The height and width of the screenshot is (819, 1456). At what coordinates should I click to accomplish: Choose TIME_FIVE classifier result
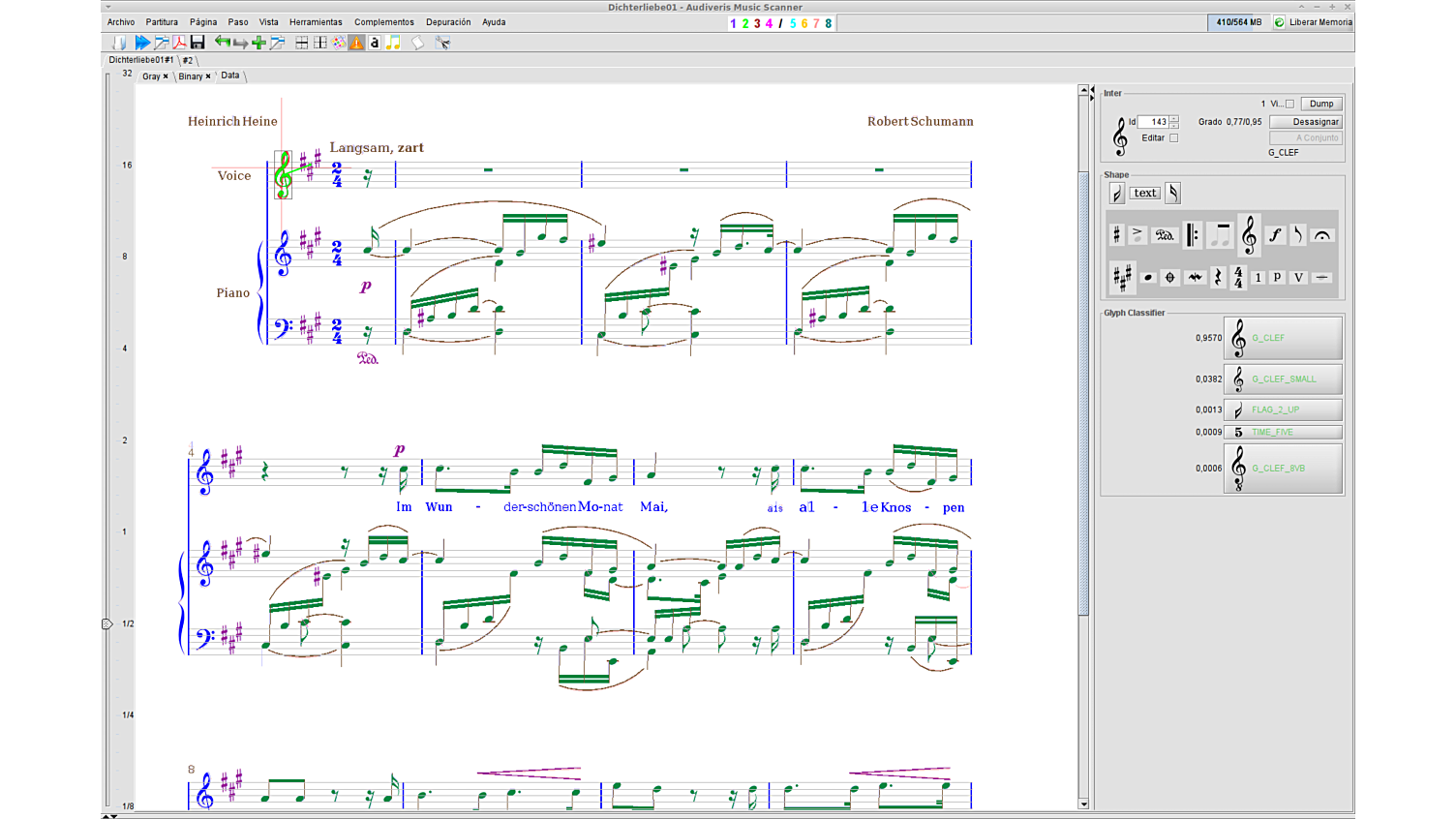[1283, 432]
